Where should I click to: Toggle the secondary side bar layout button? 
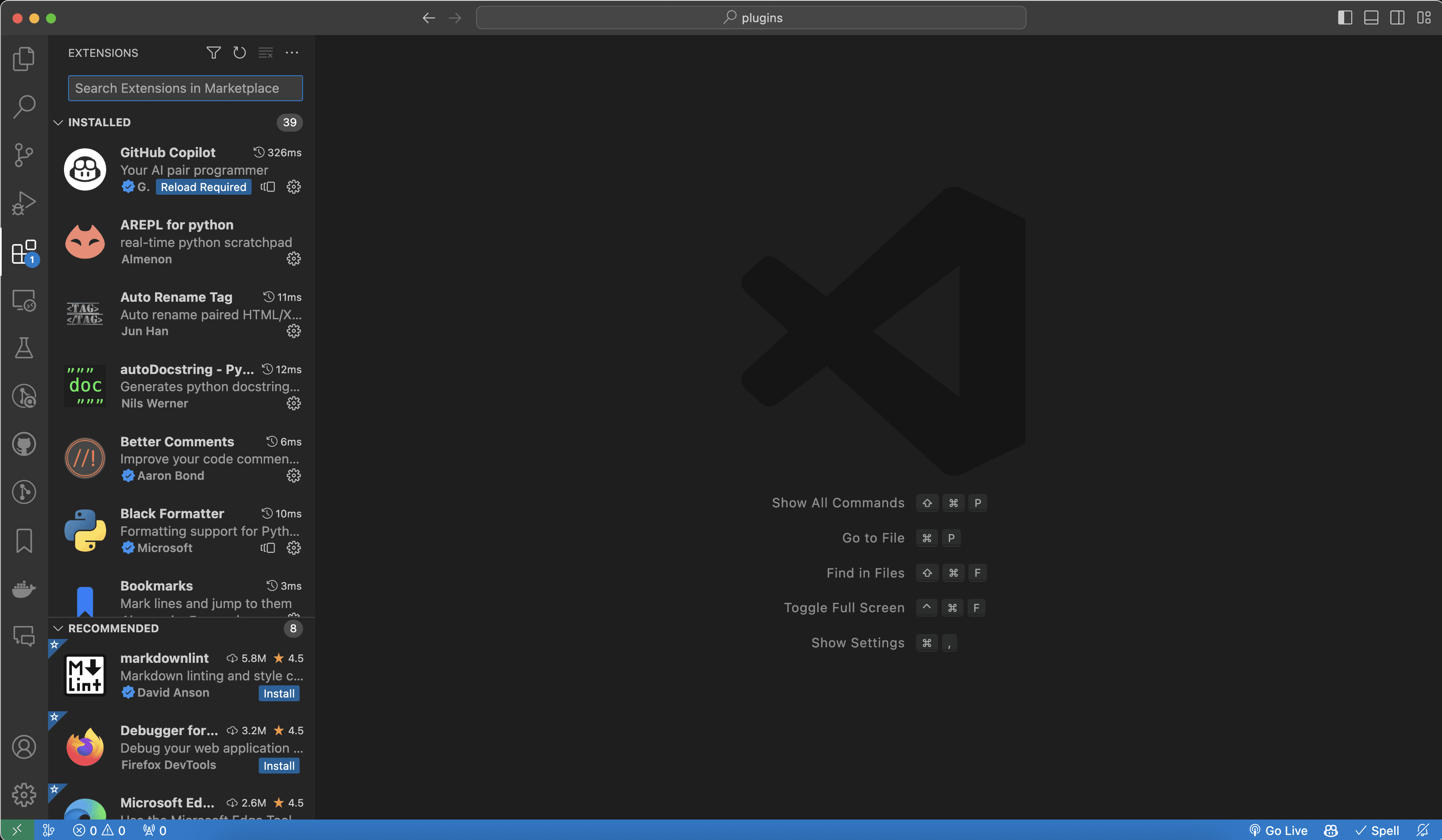pos(1397,18)
